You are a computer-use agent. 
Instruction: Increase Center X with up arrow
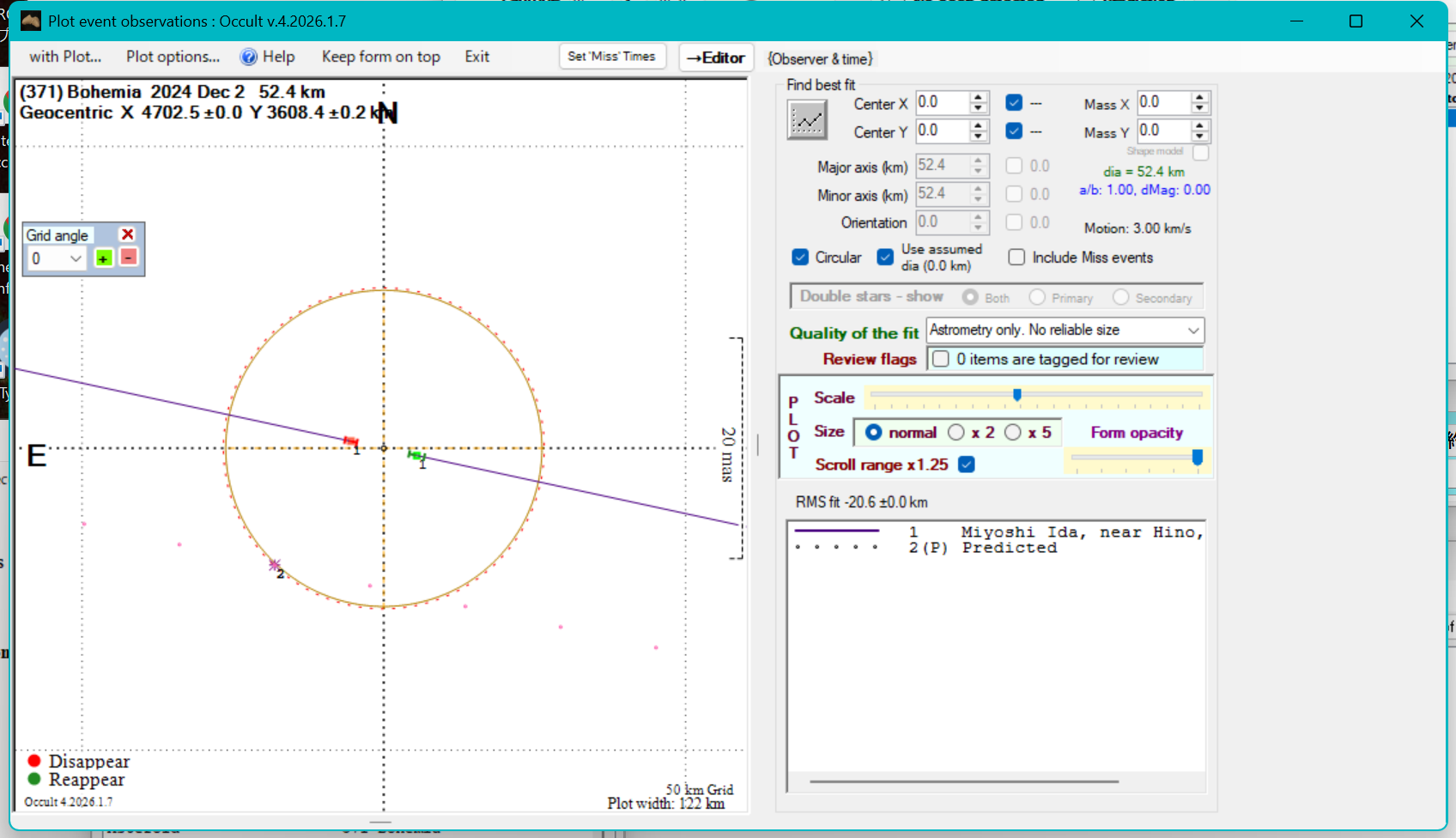click(x=979, y=97)
